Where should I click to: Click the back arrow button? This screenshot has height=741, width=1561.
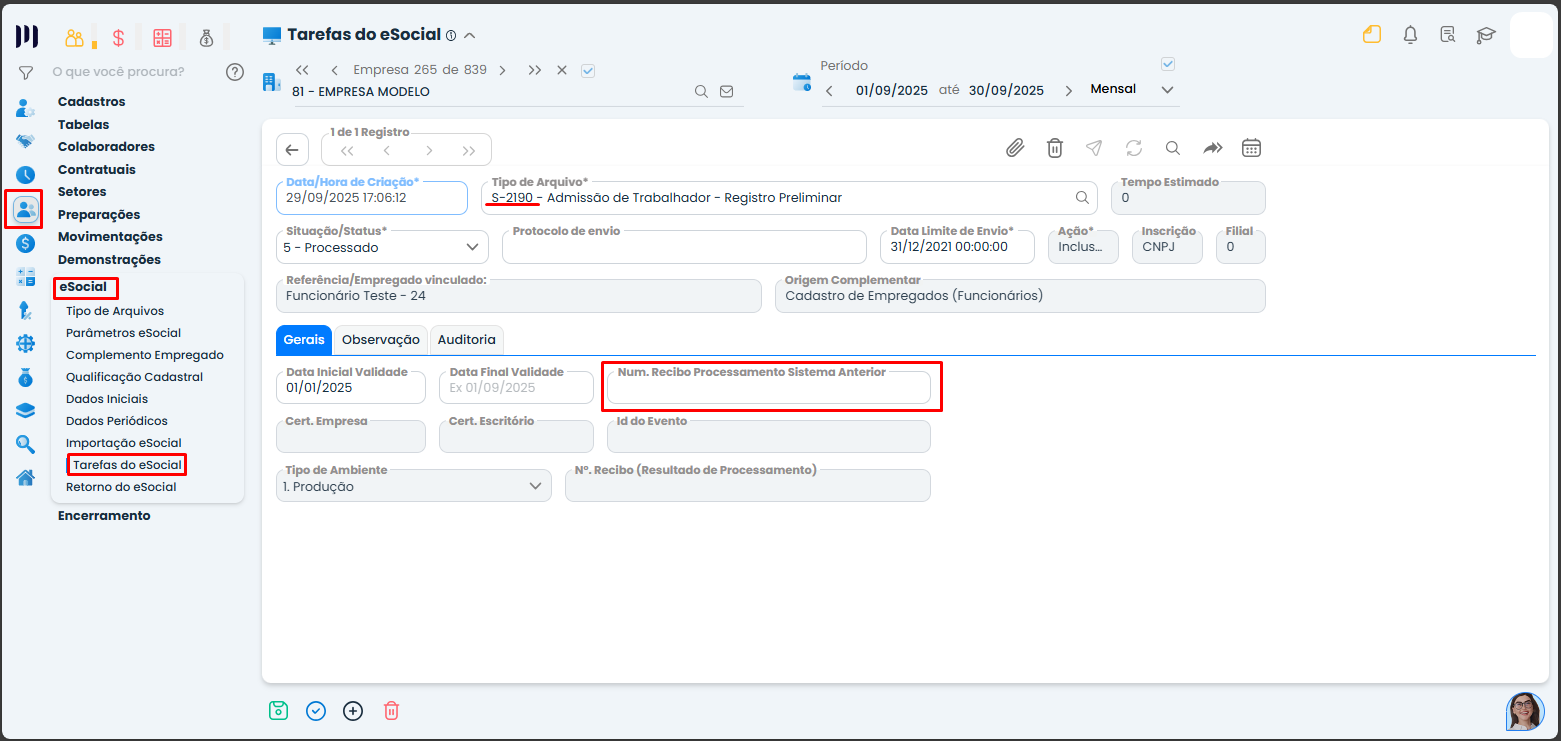pyautogui.click(x=292, y=150)
